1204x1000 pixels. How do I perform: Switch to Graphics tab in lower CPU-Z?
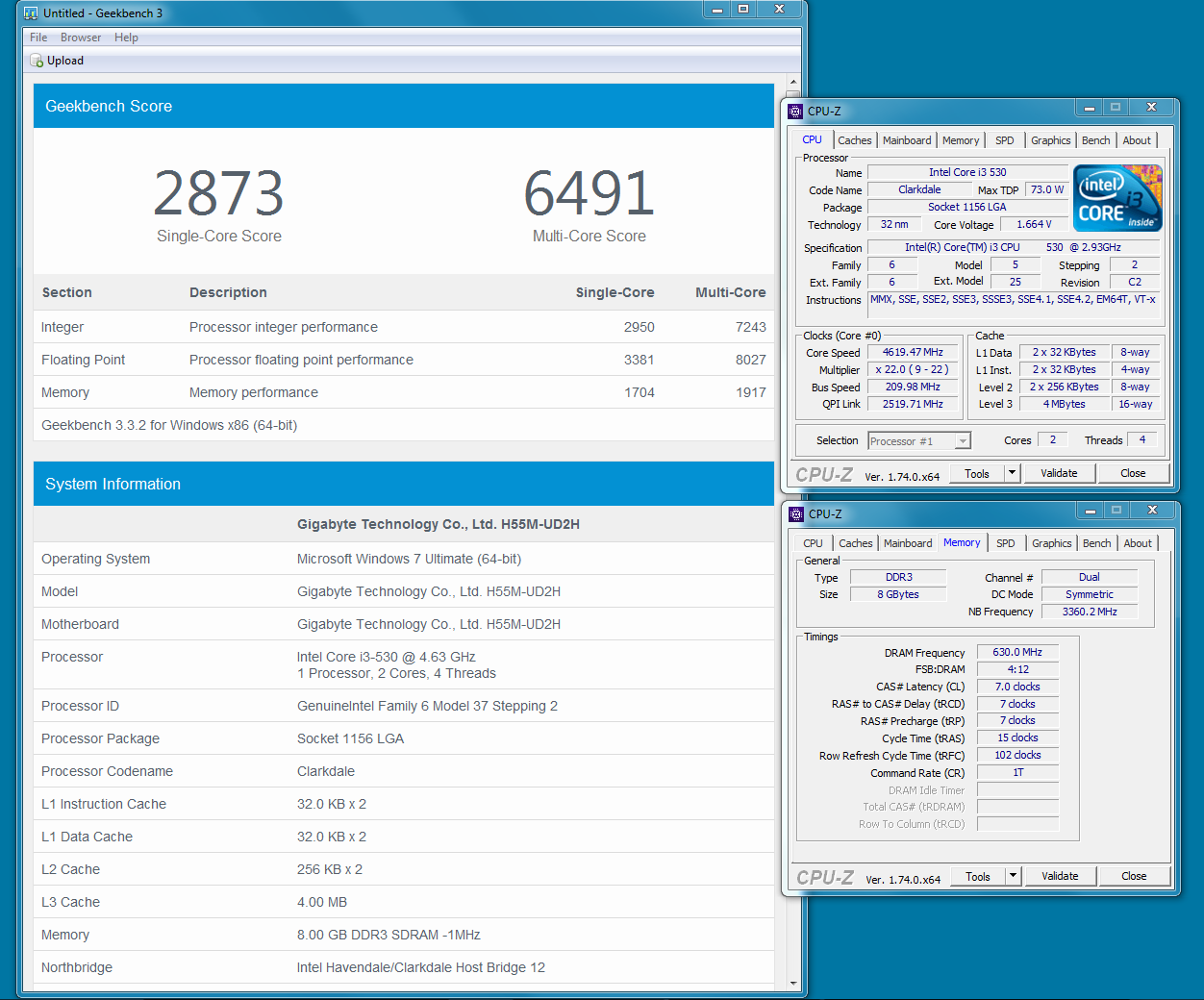pos(1052,543)
